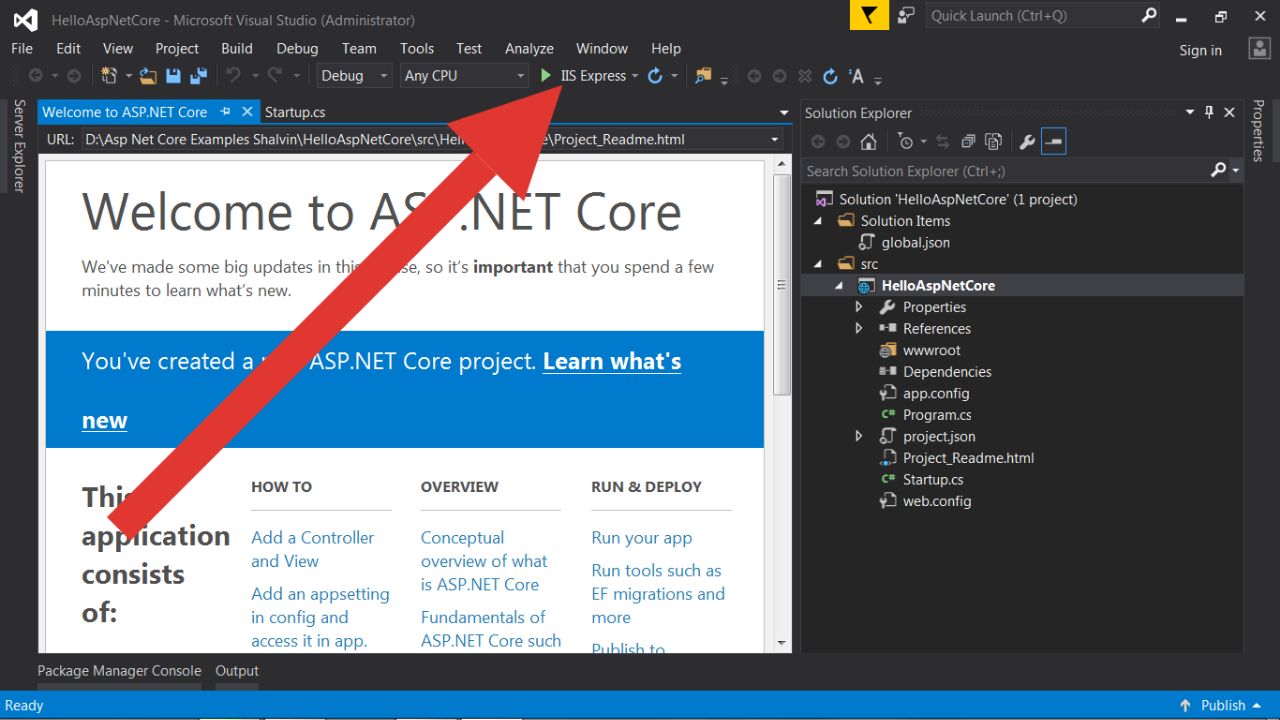Open the 'Add a Controller and View' link
Viewport: 1280px width, 720px height.
click(x=312, y=549)
